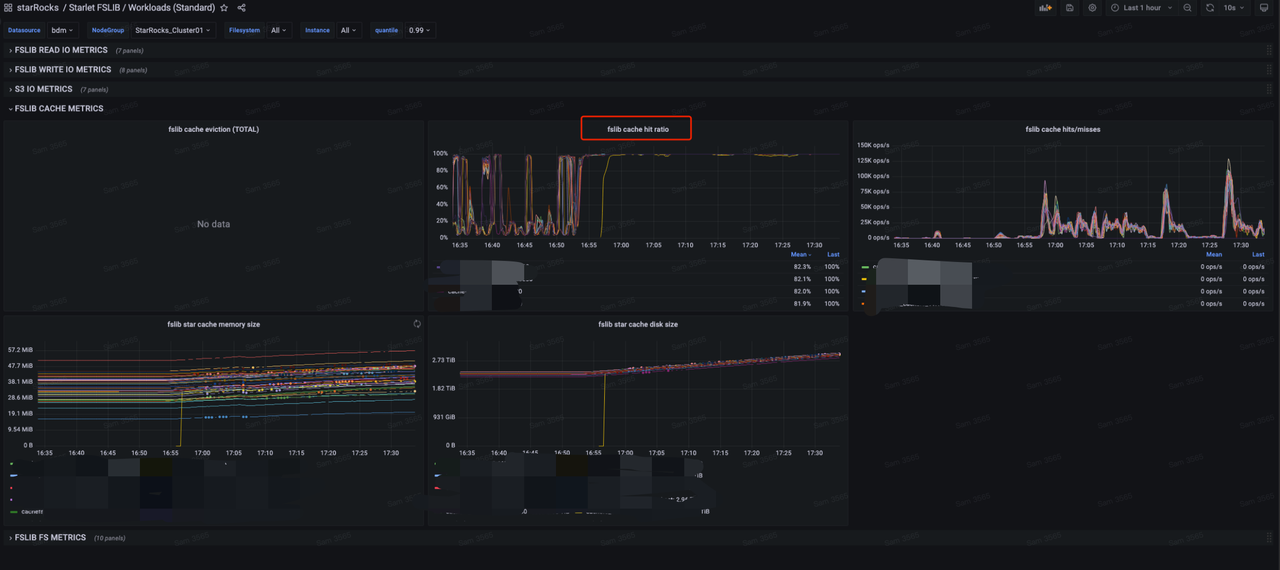
Task: Save the dashboard with the floppy disk icon
Action: (x=1070, y=7)
